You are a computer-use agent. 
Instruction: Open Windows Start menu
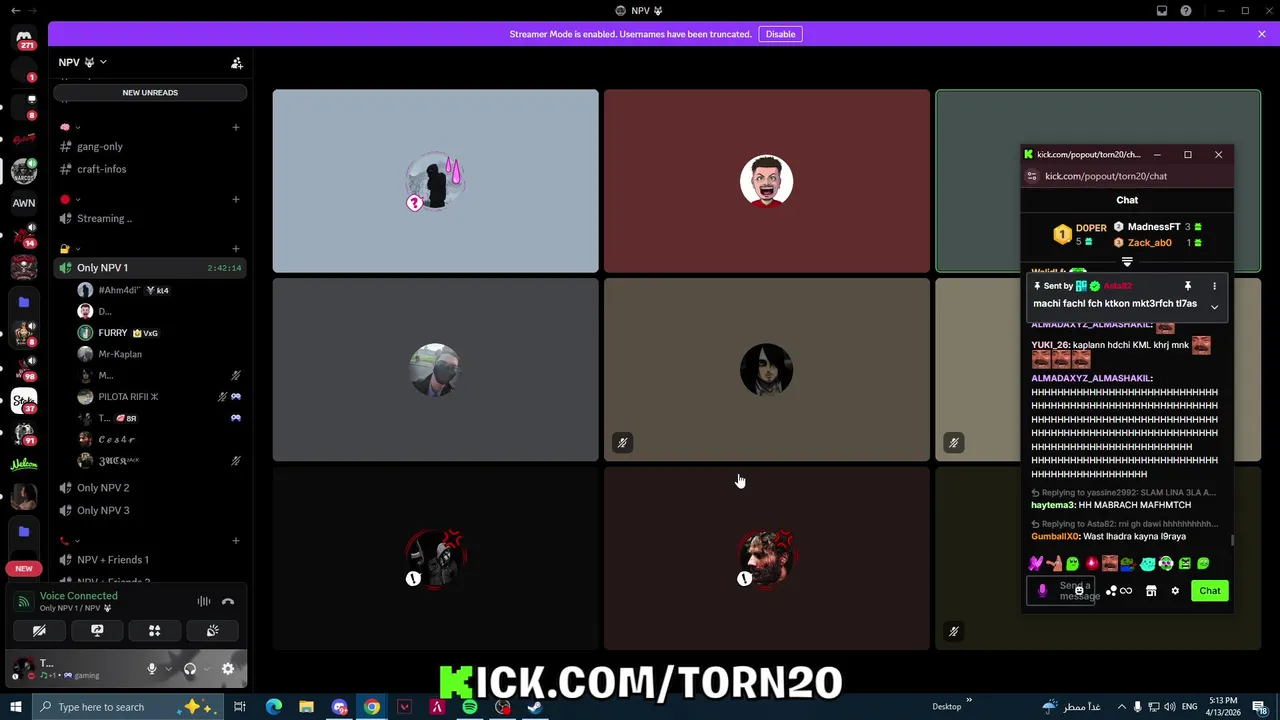point(15,707)
